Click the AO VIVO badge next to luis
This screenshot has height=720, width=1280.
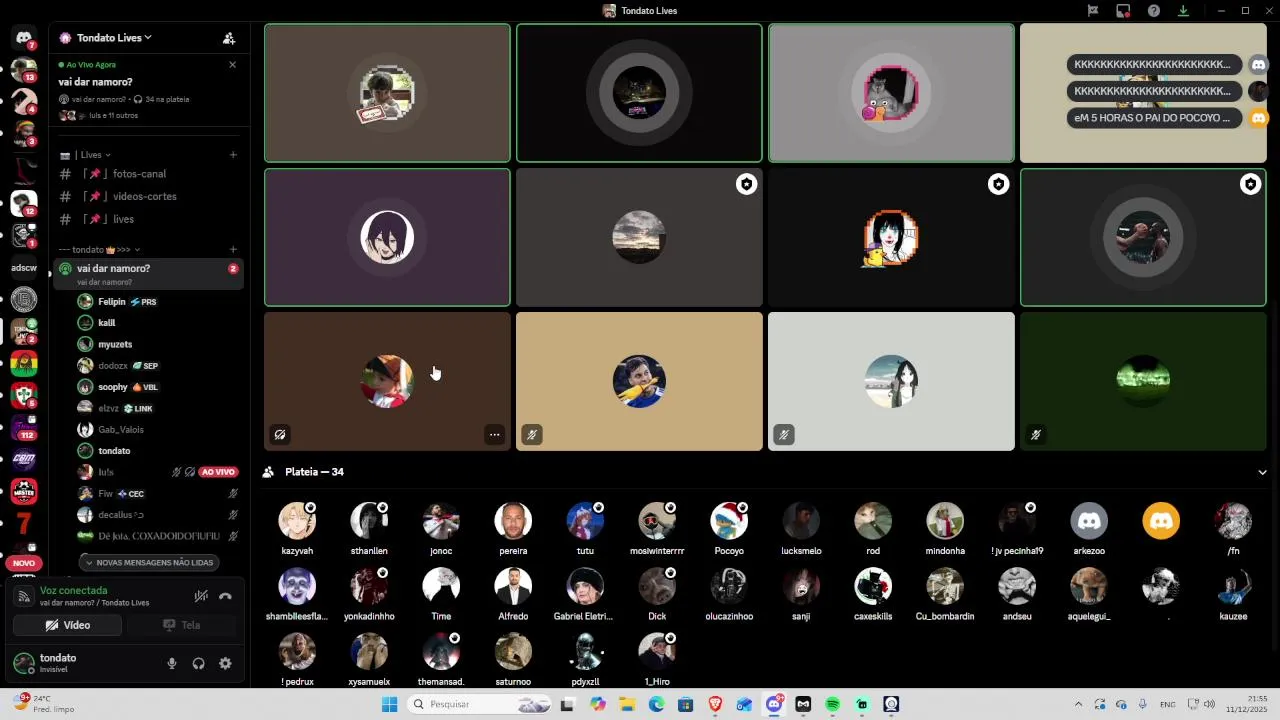pyautogui.click(x=217, y=472)
